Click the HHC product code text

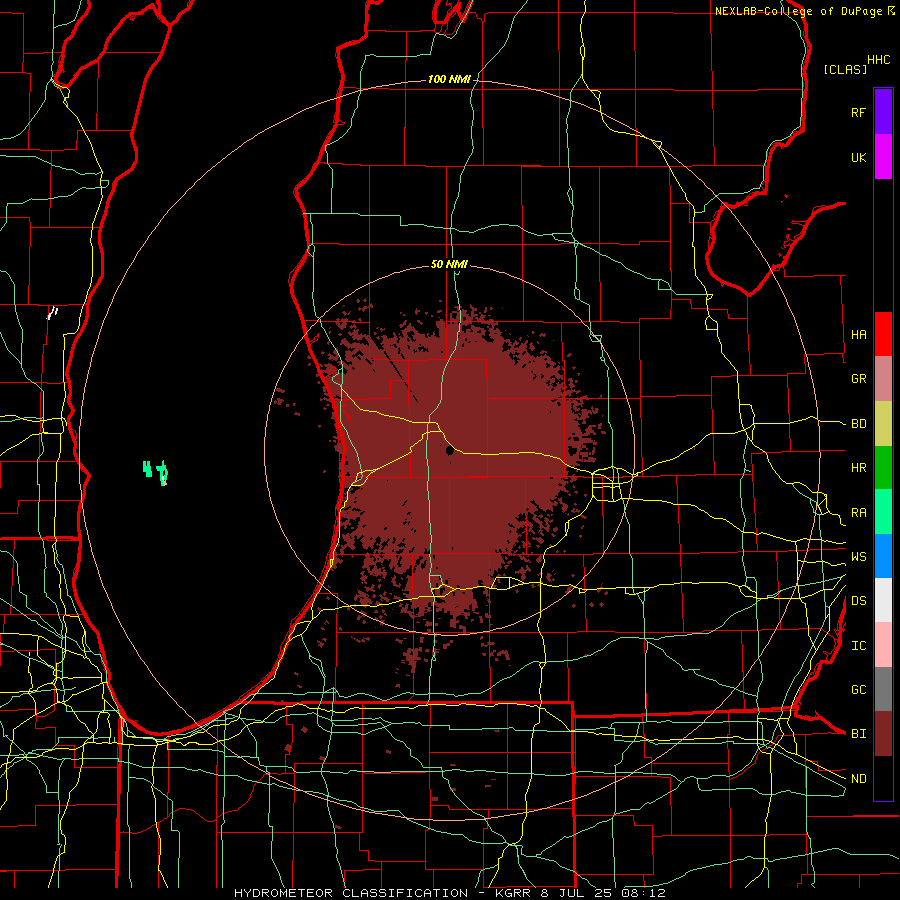(x=879, y=60)
